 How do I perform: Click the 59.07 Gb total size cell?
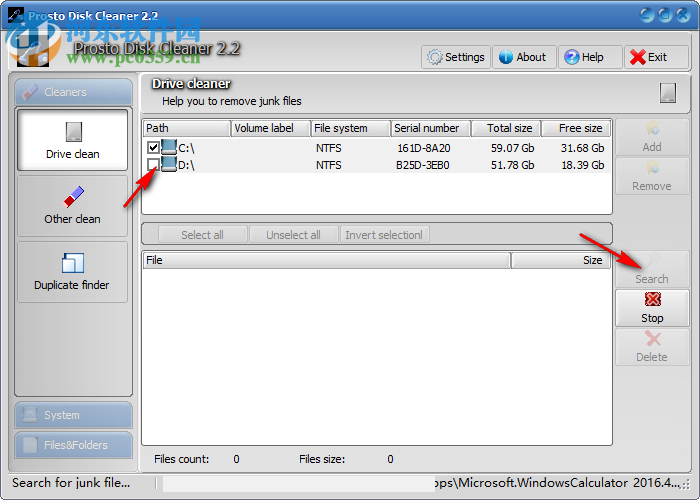point(512,148)
